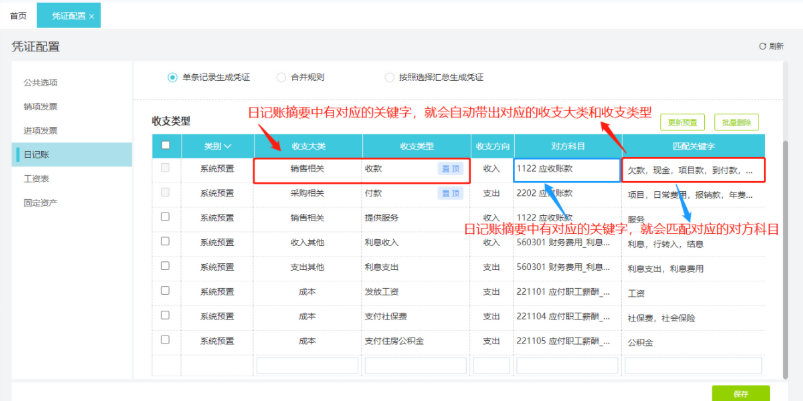Open 进项发票 in the sidebar

pyautogui.click(x=40, y=131)
